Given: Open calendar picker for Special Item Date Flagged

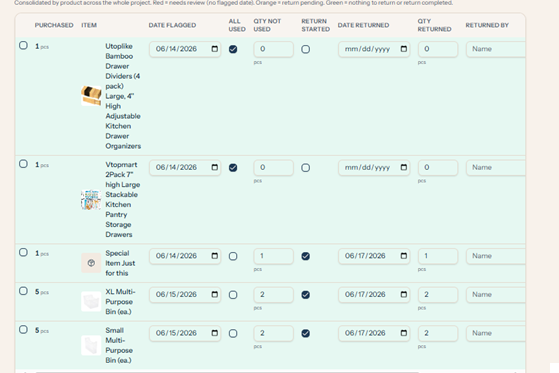Looking at the screenshot, I should click(x=215, y=256).
